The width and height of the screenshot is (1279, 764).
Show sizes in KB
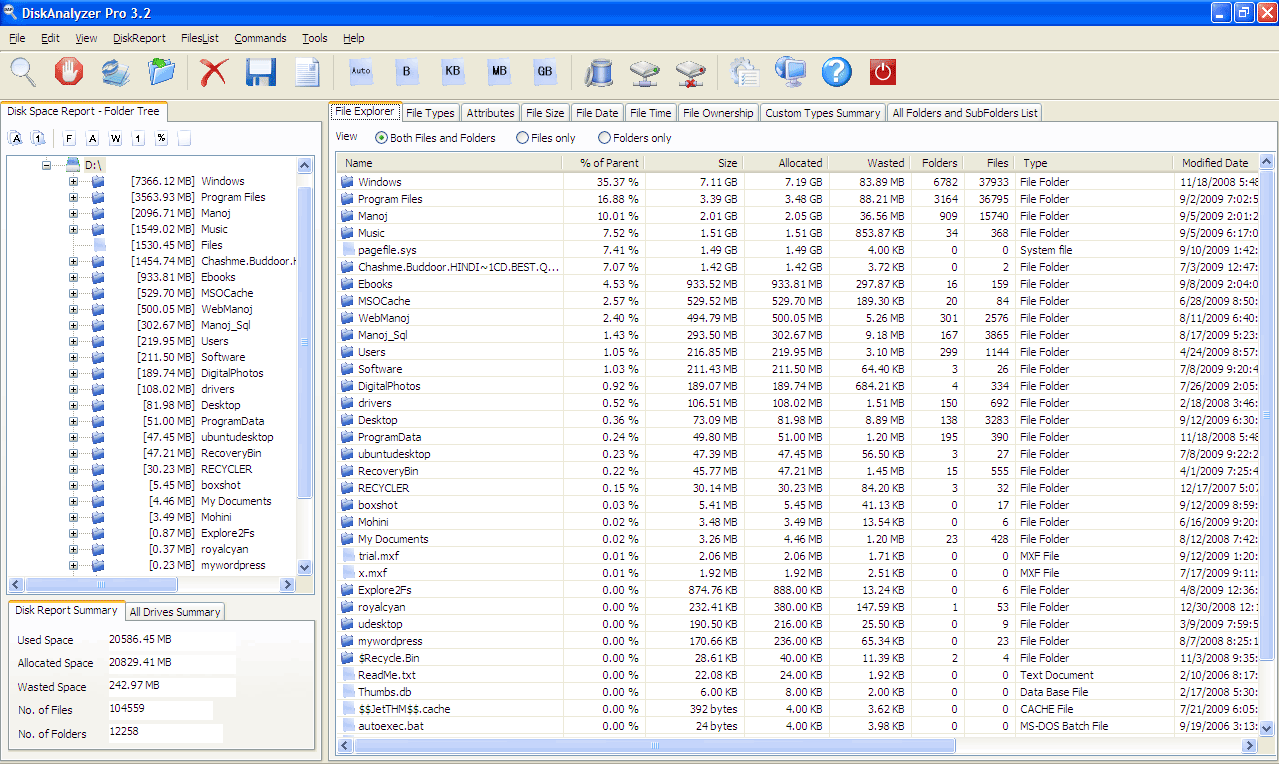(x=453, y=72)
